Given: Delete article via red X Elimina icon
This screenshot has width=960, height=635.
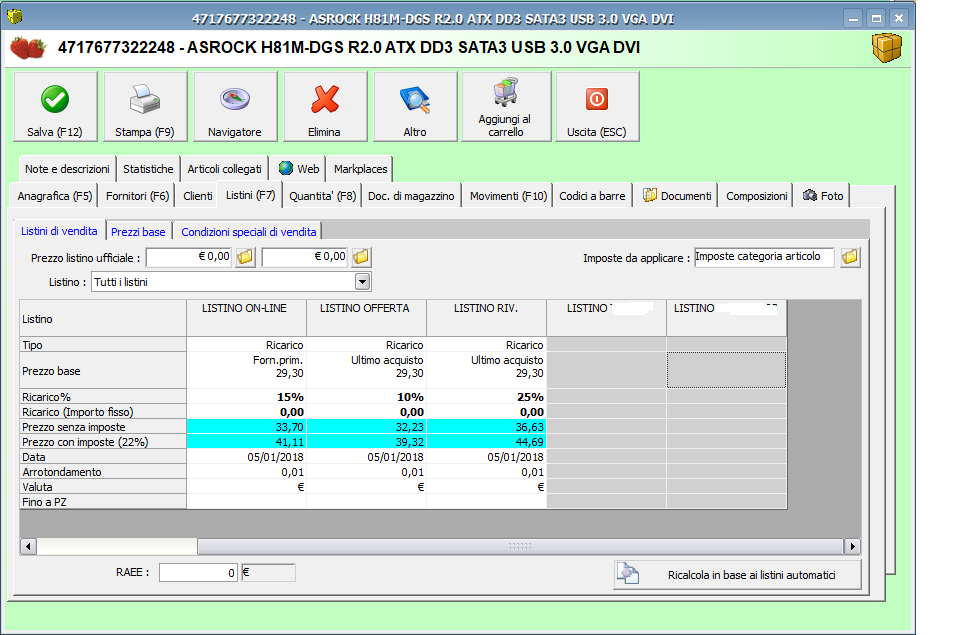Looking at the screenshot, I should (324, 99).
